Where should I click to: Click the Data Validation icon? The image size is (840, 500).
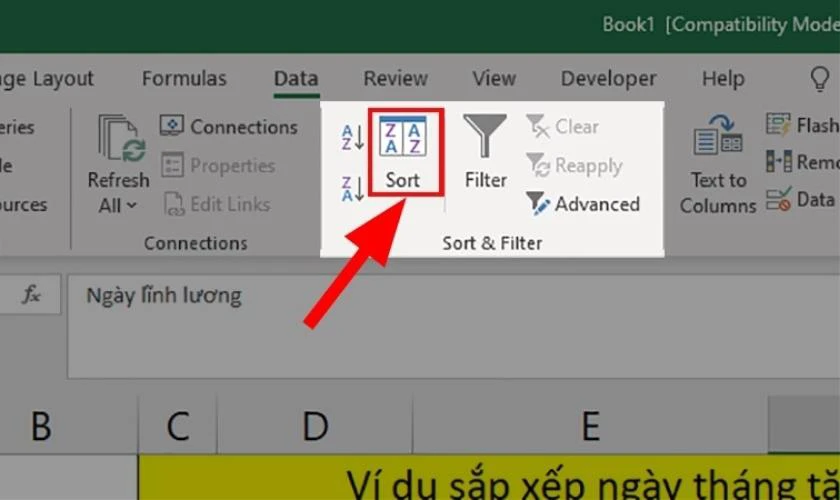[778, 199]
